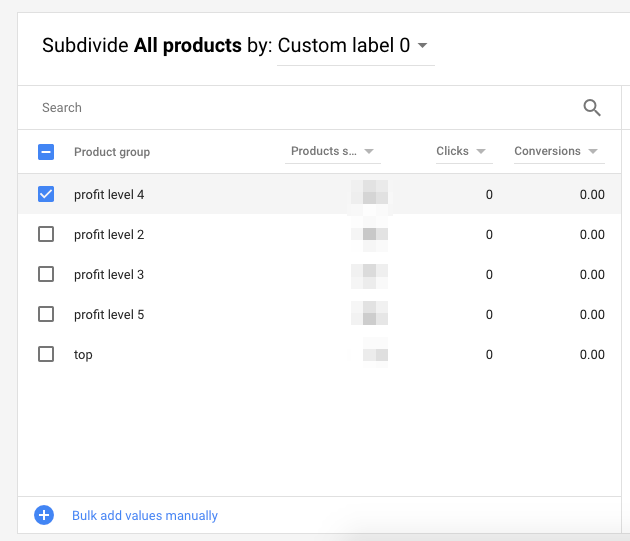This screenshot has height=541, width=630.
Task: Tick the checkbox for top group
Action: [46, 354]
